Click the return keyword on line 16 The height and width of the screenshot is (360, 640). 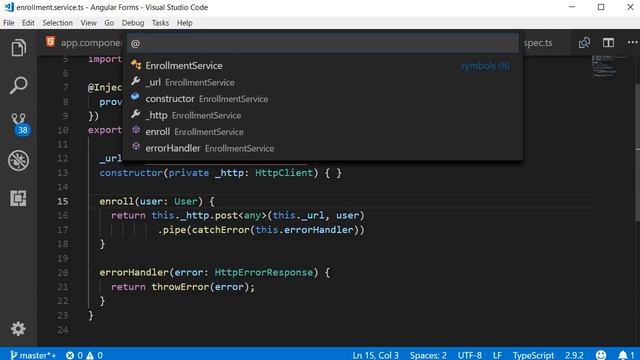pos(128,216)
